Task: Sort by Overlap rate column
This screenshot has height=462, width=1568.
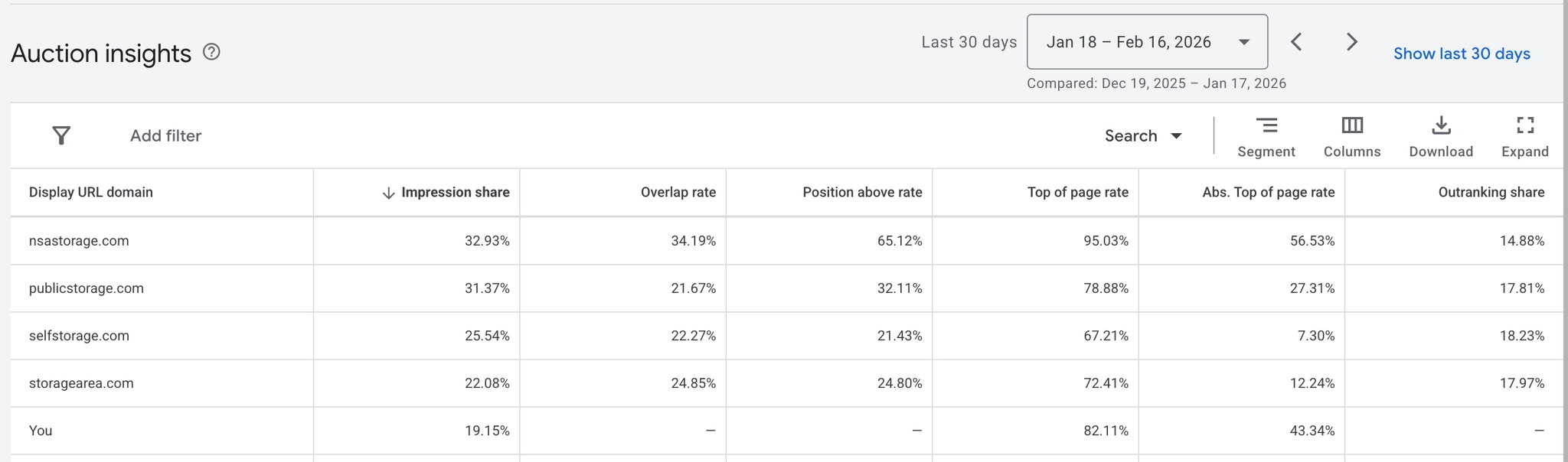Action: point(678,193)
